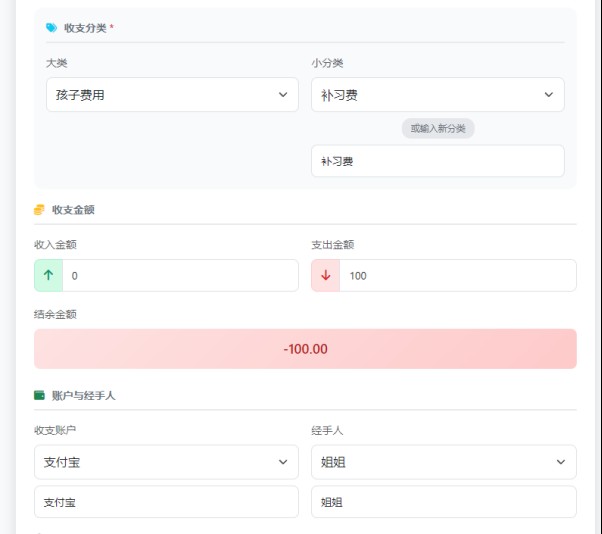Click the 收入金额 input showing 0
This screenshot has height=534, width=602.
tap(180, 275)
